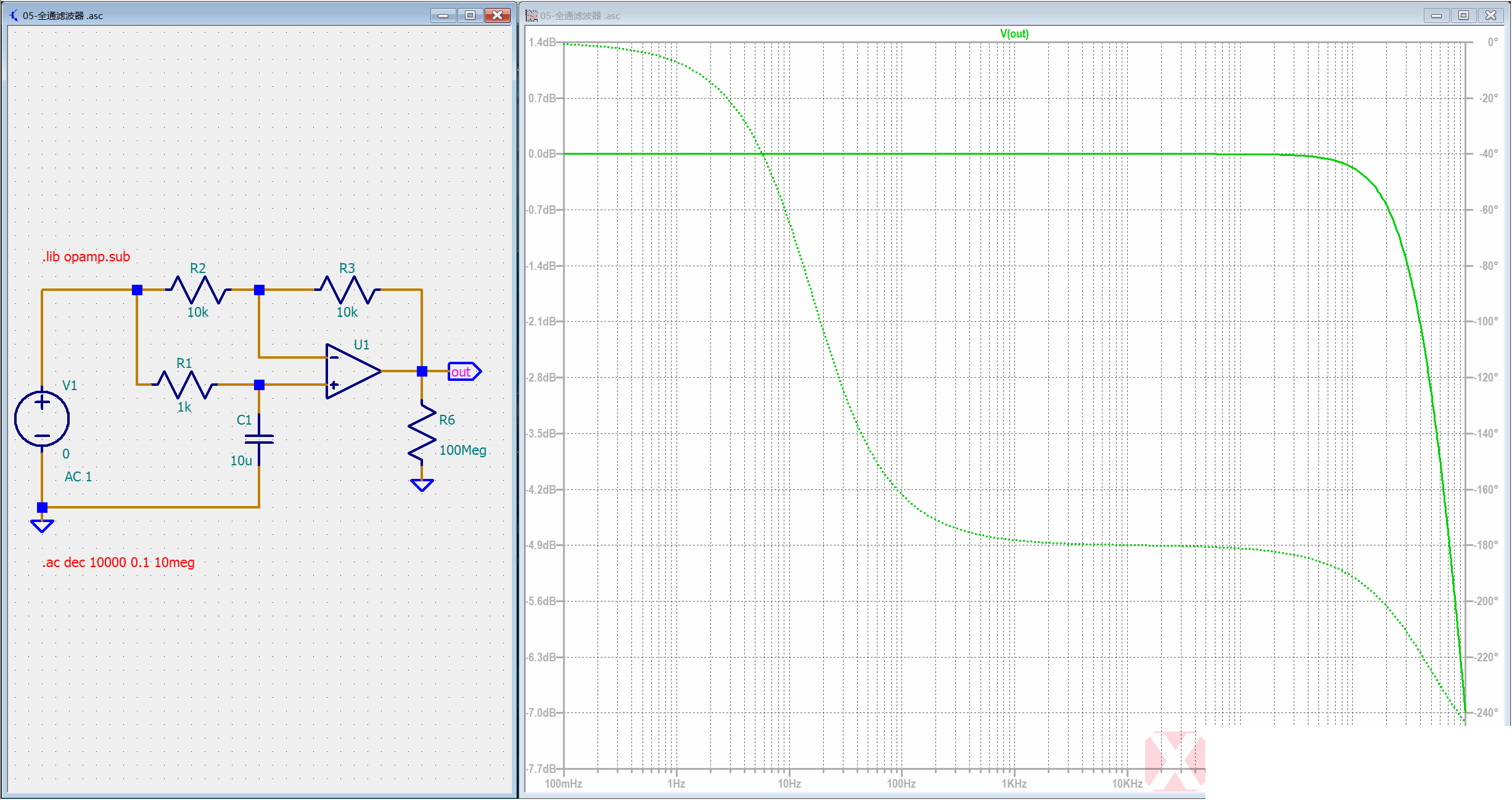Click the waveform window title icon
Image resolution: width=1512 pixels, height=800 pixels.
click(532, 15)
